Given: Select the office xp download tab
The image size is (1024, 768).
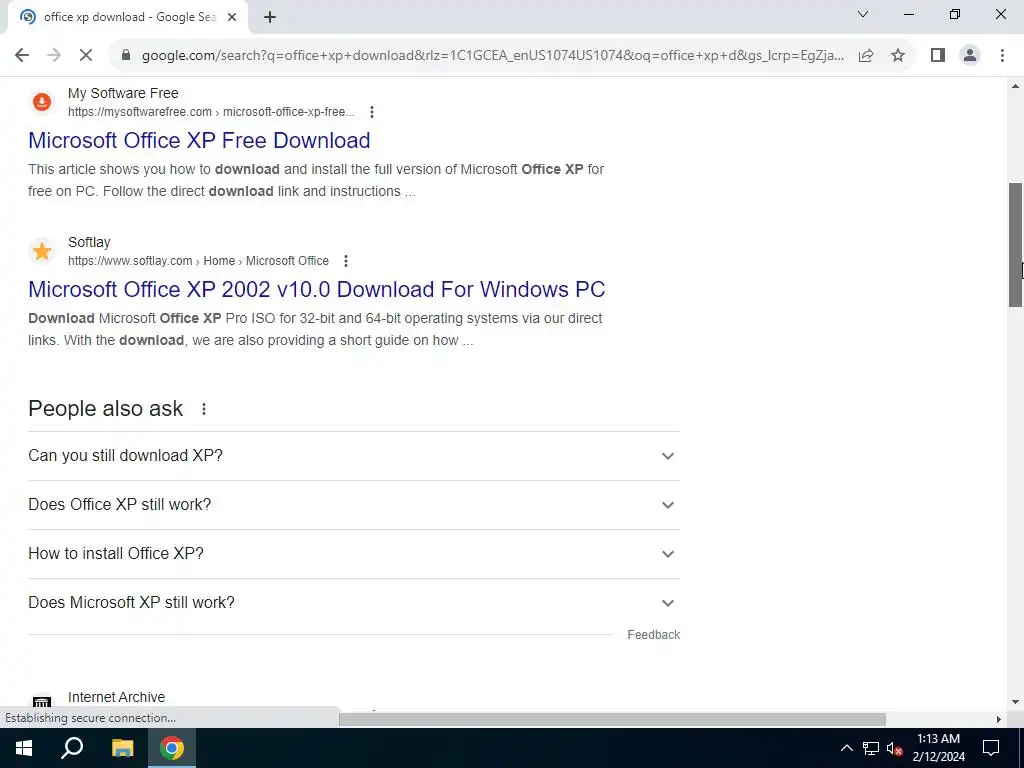Looking at the screenshot, I should point(128,17).
